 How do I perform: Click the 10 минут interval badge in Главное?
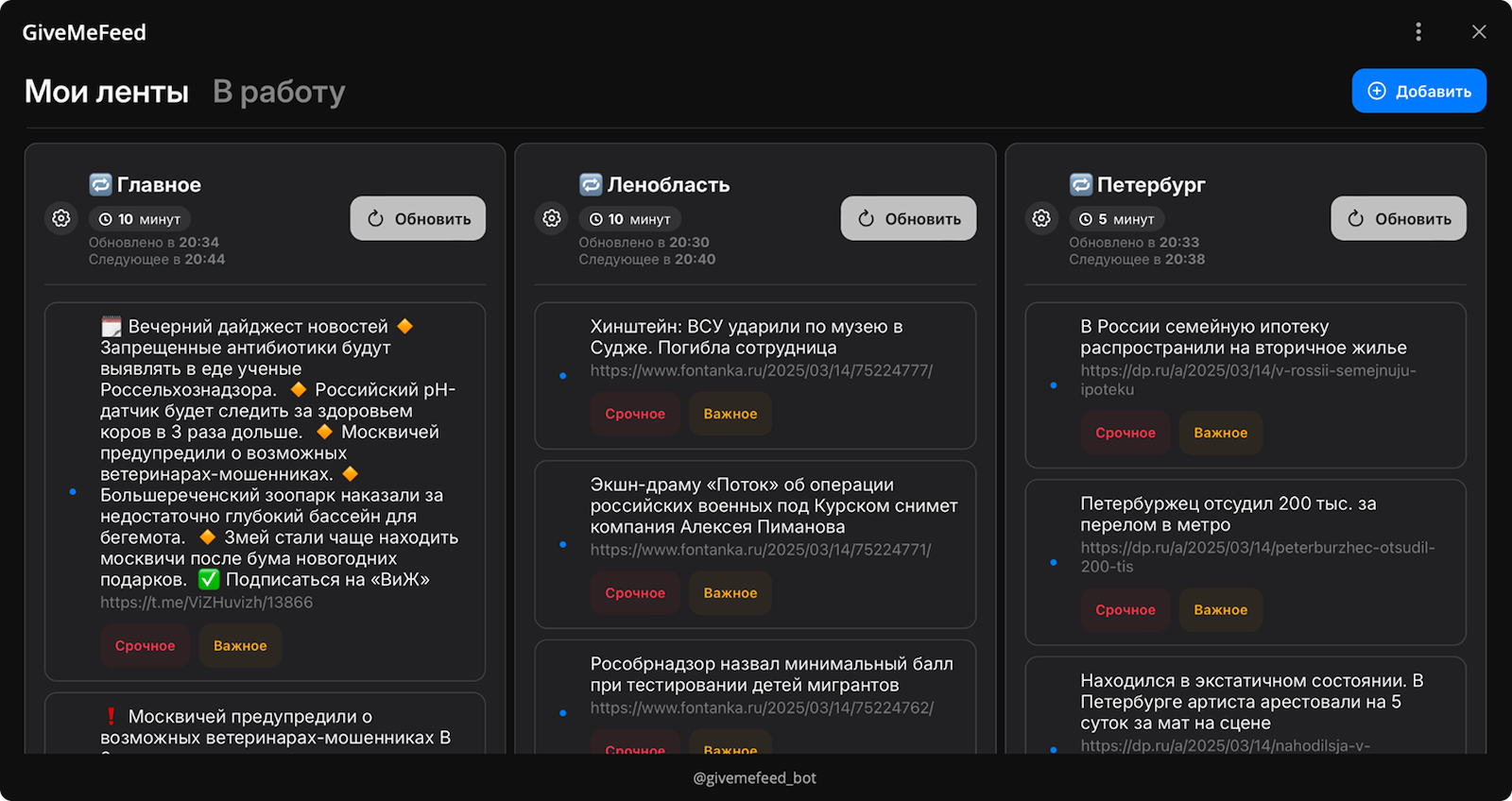140,219
